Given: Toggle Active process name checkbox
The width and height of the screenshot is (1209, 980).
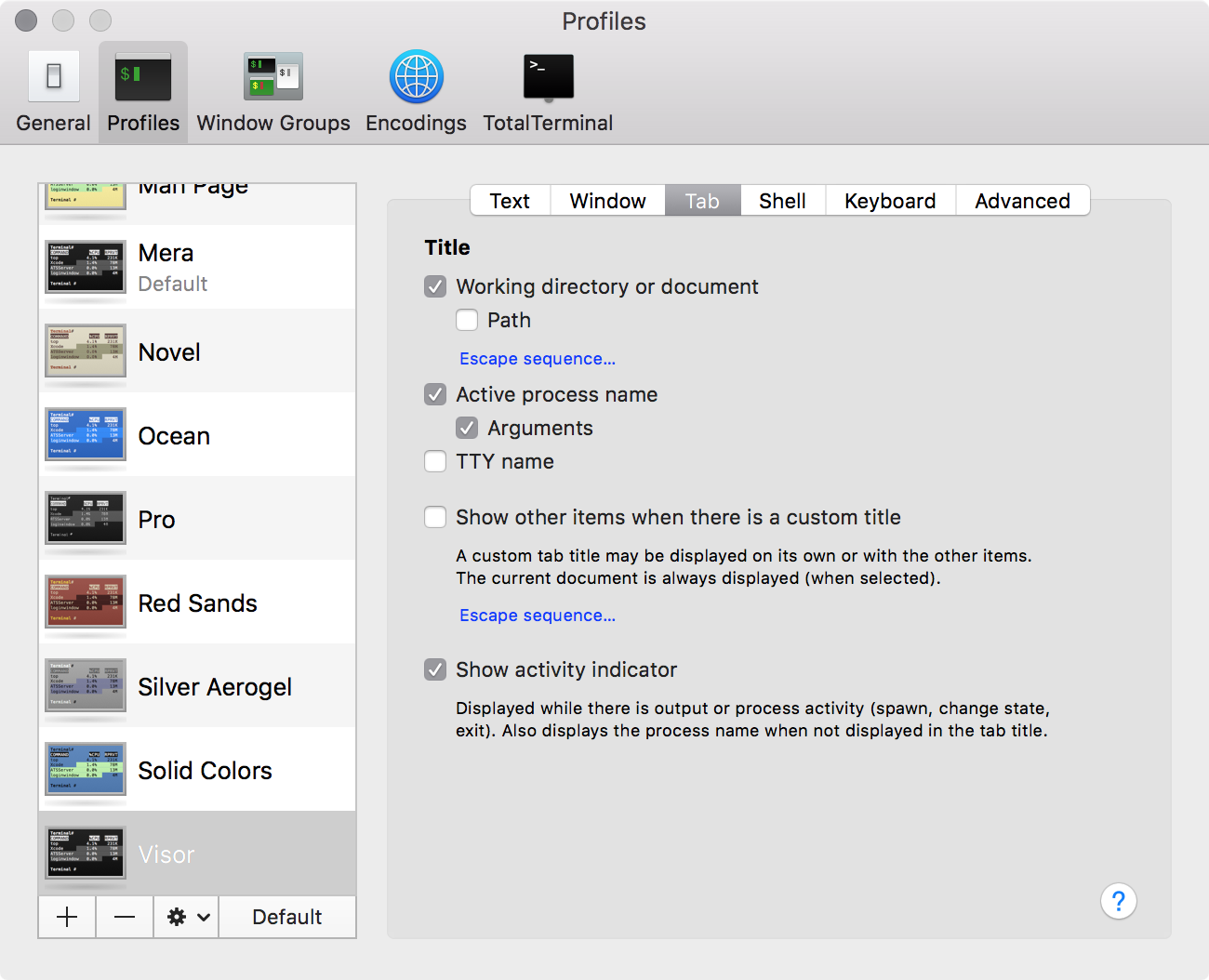Looking at the screenshot, I should point(435,394).
